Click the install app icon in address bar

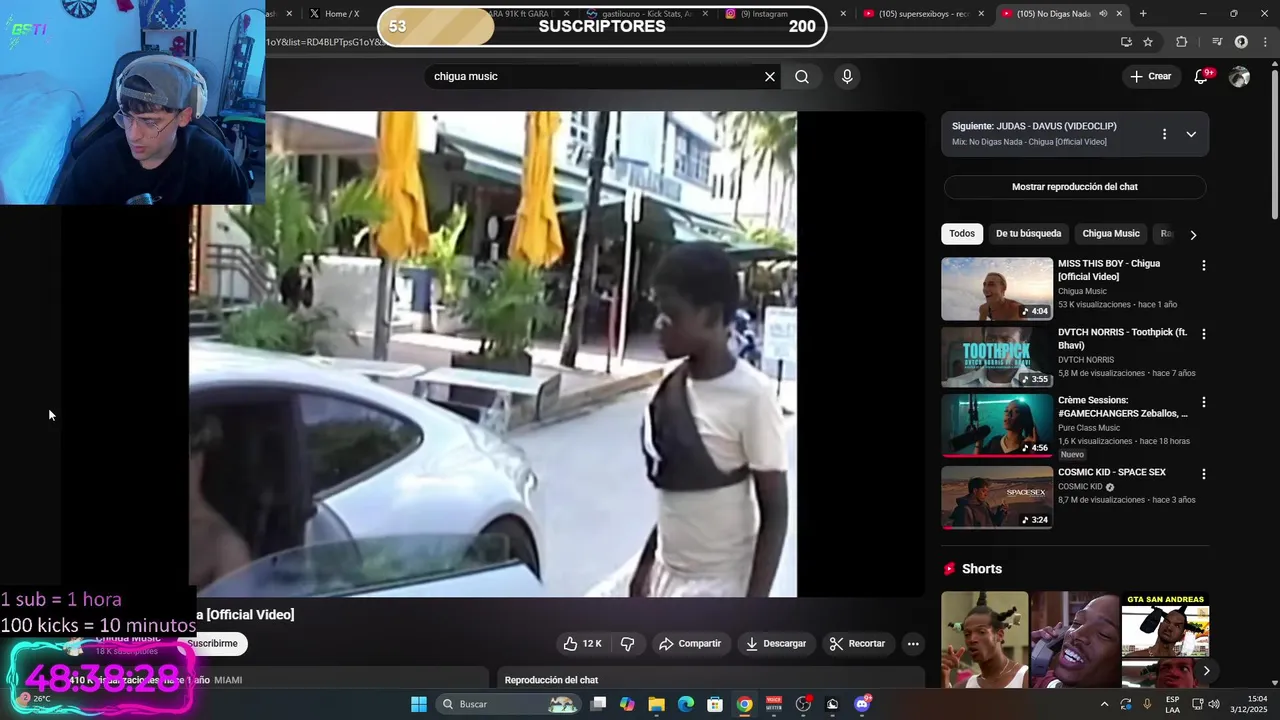point(1126,42)
